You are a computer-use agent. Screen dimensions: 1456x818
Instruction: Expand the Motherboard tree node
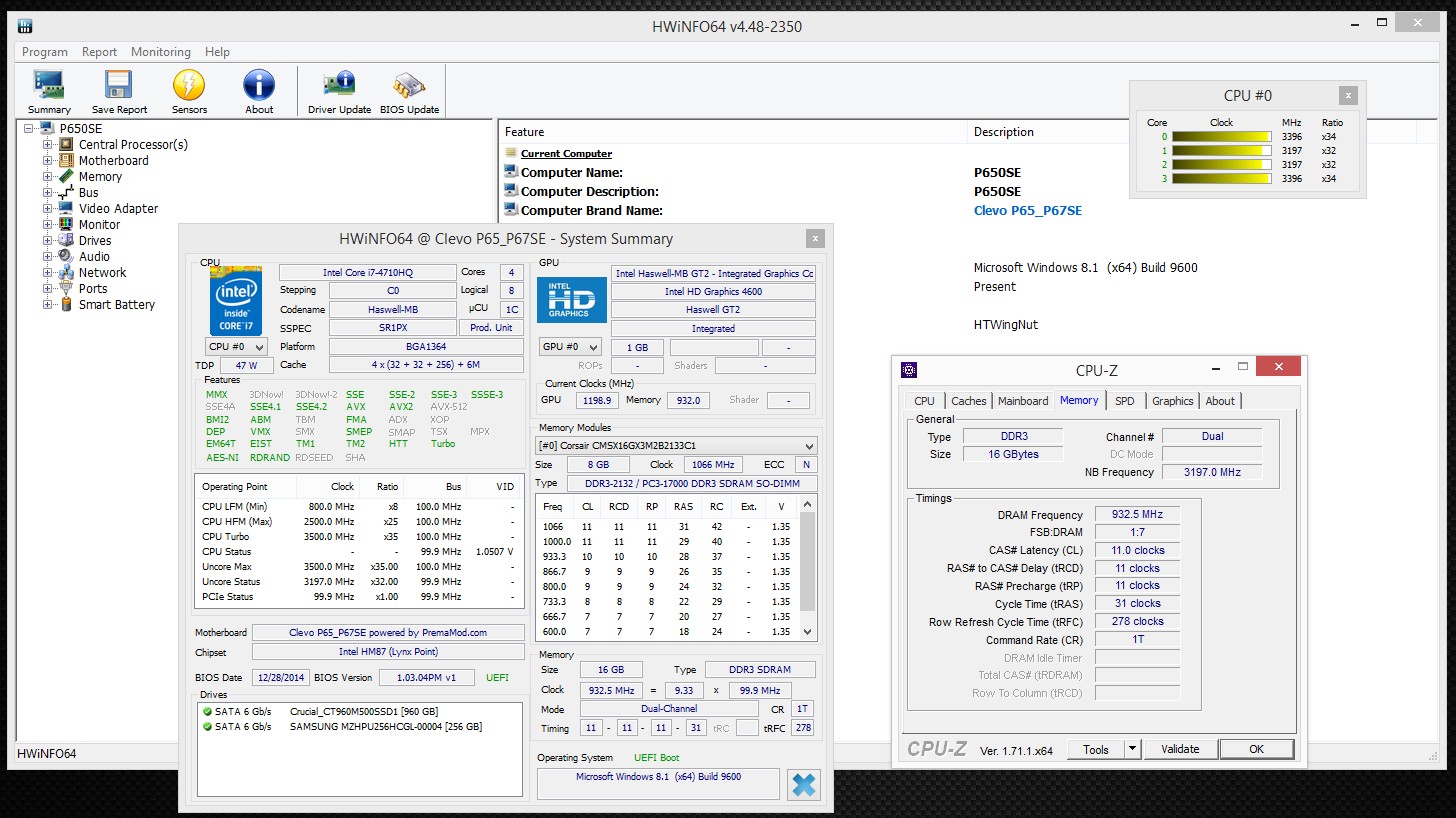47,160
